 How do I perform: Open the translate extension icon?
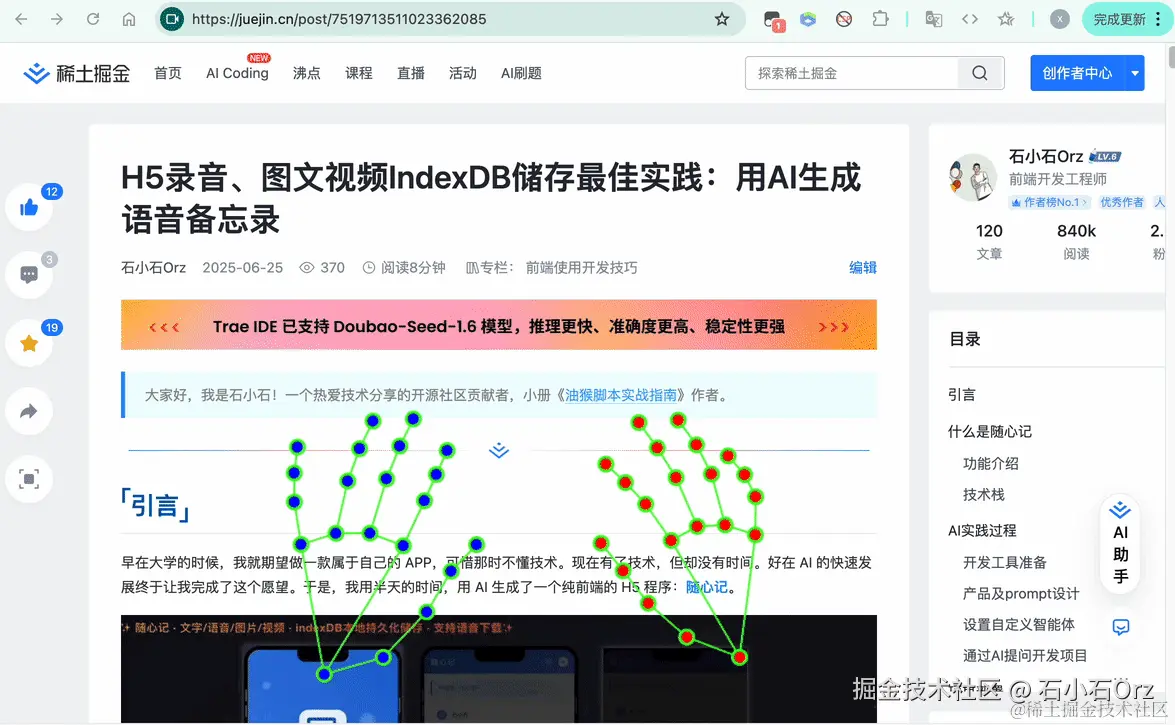click(934, 19)
